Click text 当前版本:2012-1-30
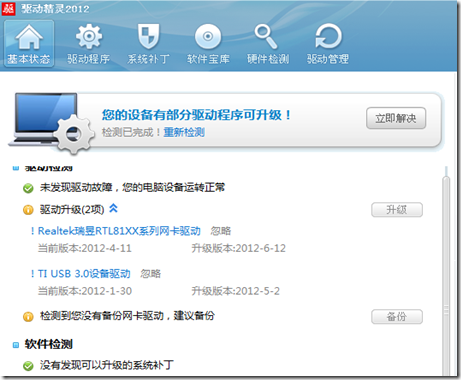The height and width of the screenshot is (380, 461). tap(85, 291)
